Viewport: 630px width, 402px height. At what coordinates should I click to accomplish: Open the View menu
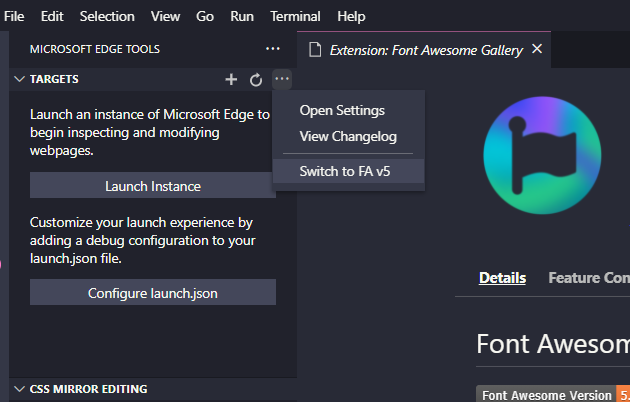165,16
